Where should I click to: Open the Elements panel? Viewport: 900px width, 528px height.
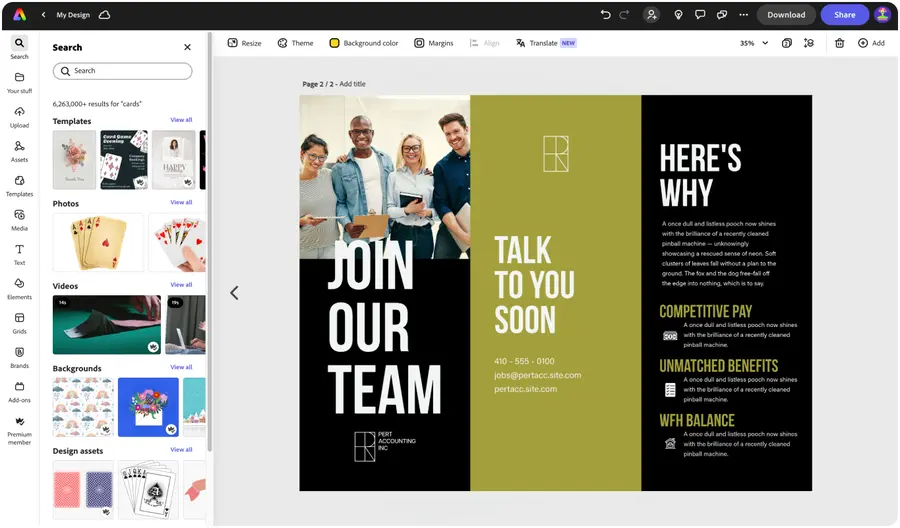(x=20, y=289)
